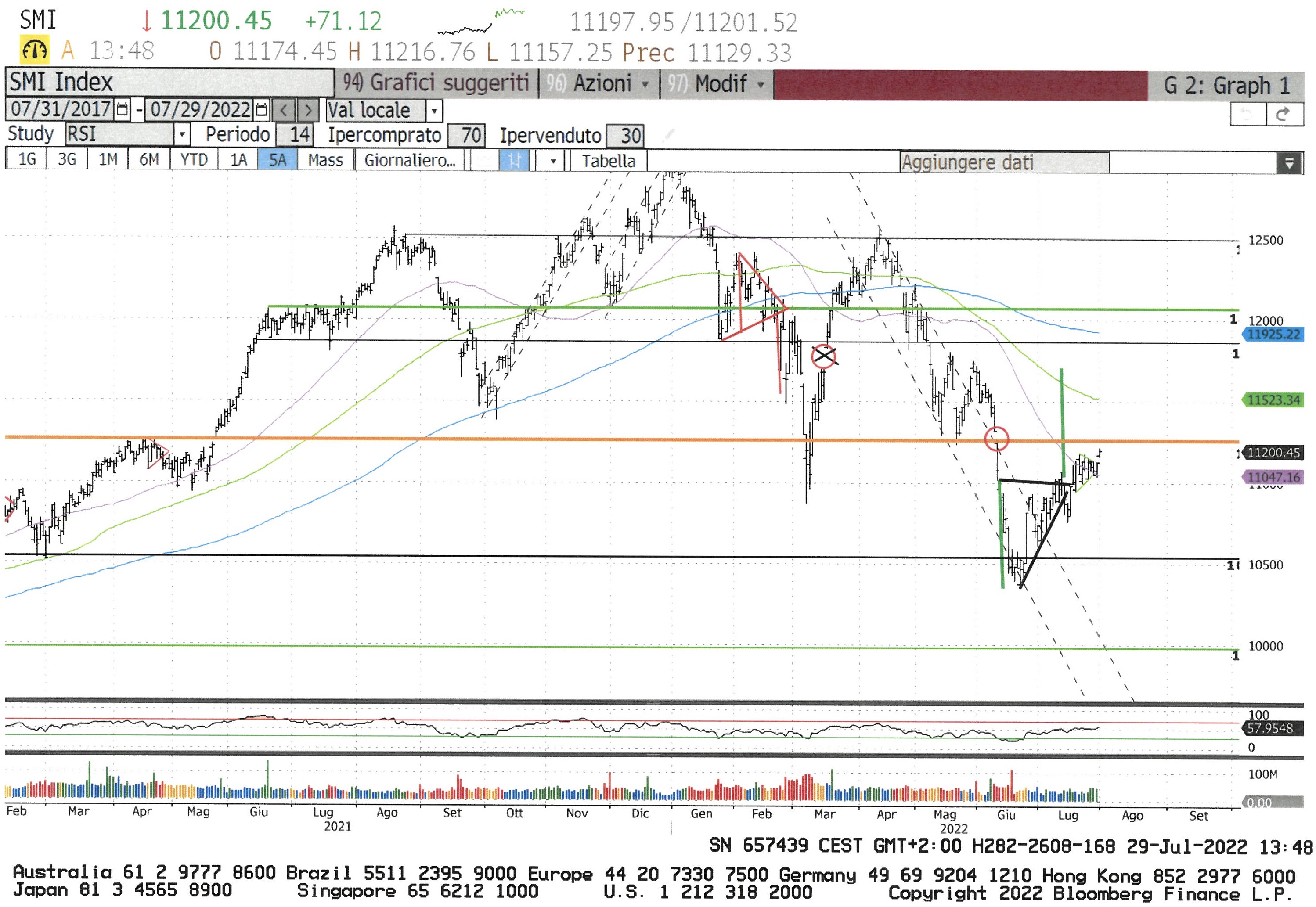Click the purple 11047.16 moving average label
This screenshot has height=907, width=1316.
(1274, 477)
